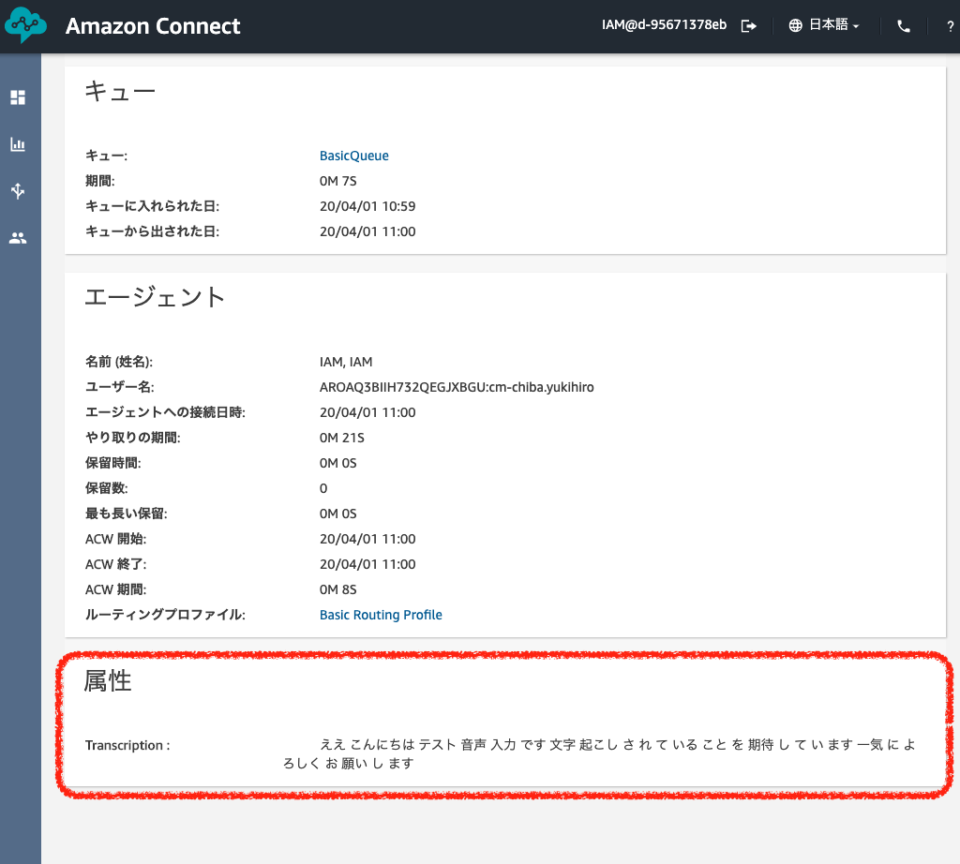
Task: Expand the 日本語 language dropdown
Action: point(834,25)
